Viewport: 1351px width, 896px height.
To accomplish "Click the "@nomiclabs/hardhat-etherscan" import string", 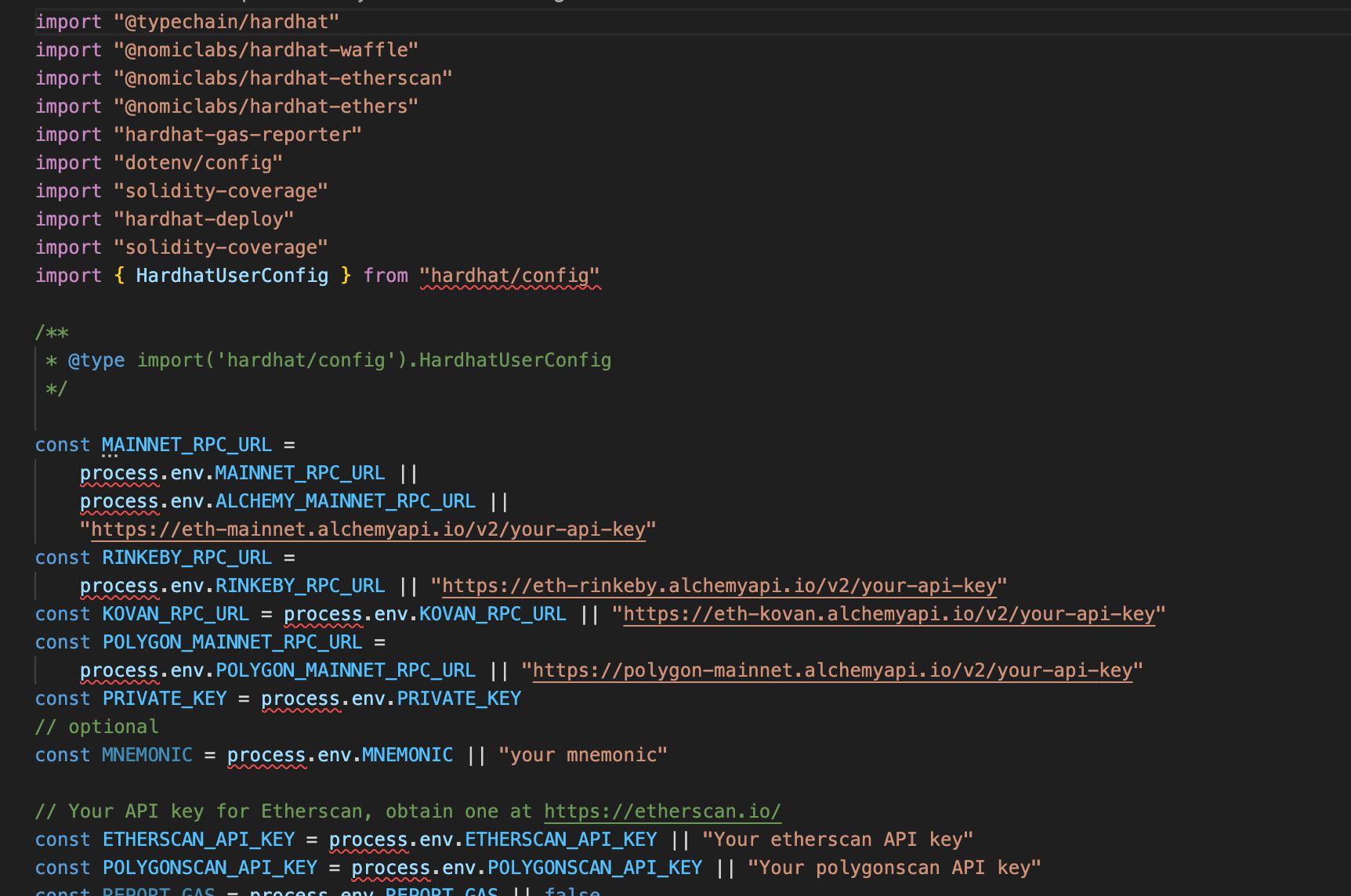I will 283,78.
